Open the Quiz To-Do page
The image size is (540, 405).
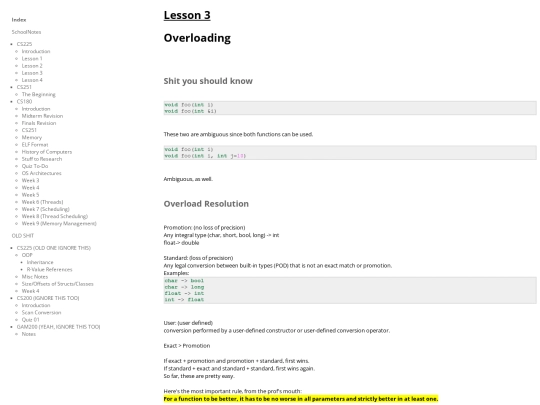click(35, 166)
